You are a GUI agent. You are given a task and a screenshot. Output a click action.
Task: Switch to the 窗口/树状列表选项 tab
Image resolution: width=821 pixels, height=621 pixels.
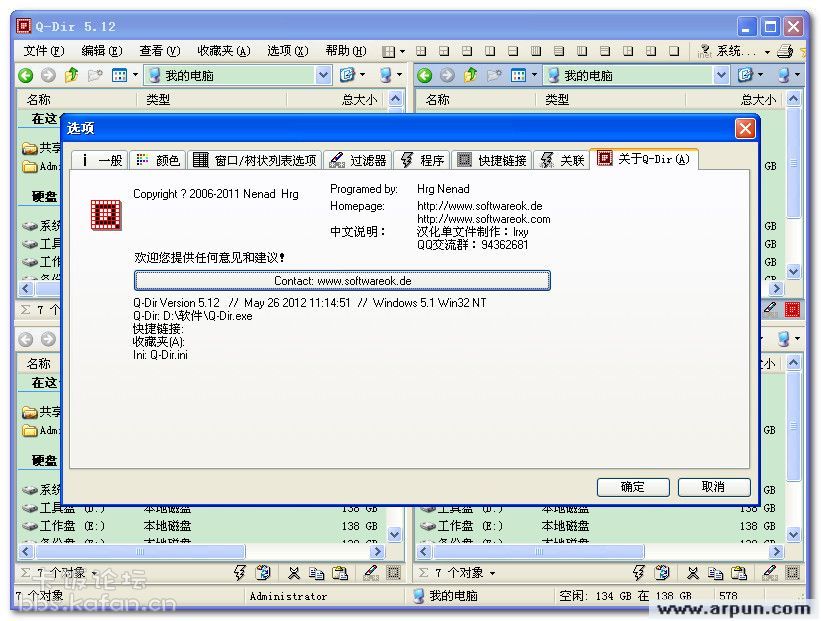click(254, 160)
